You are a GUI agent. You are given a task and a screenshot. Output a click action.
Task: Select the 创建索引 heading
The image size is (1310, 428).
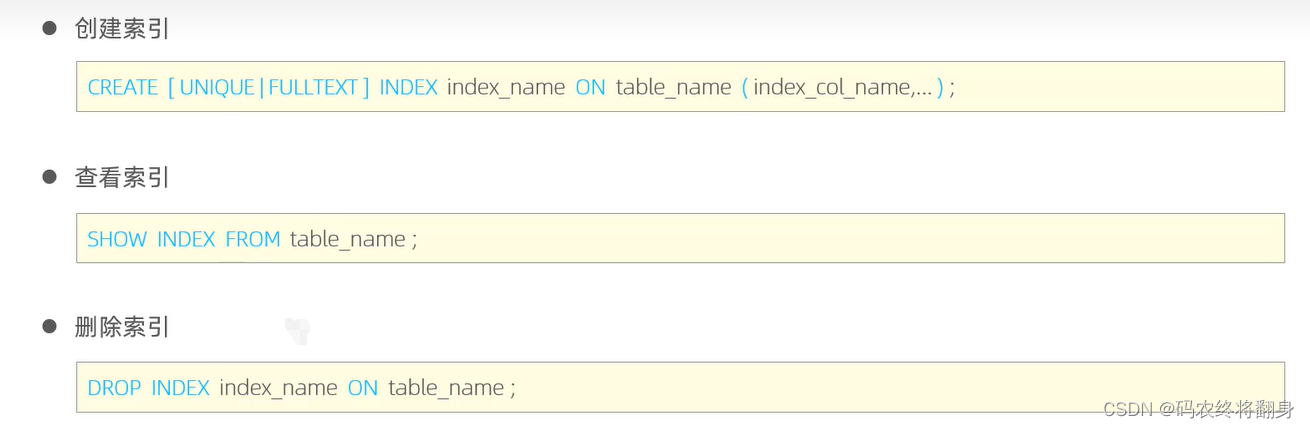(x=122, y=29)
